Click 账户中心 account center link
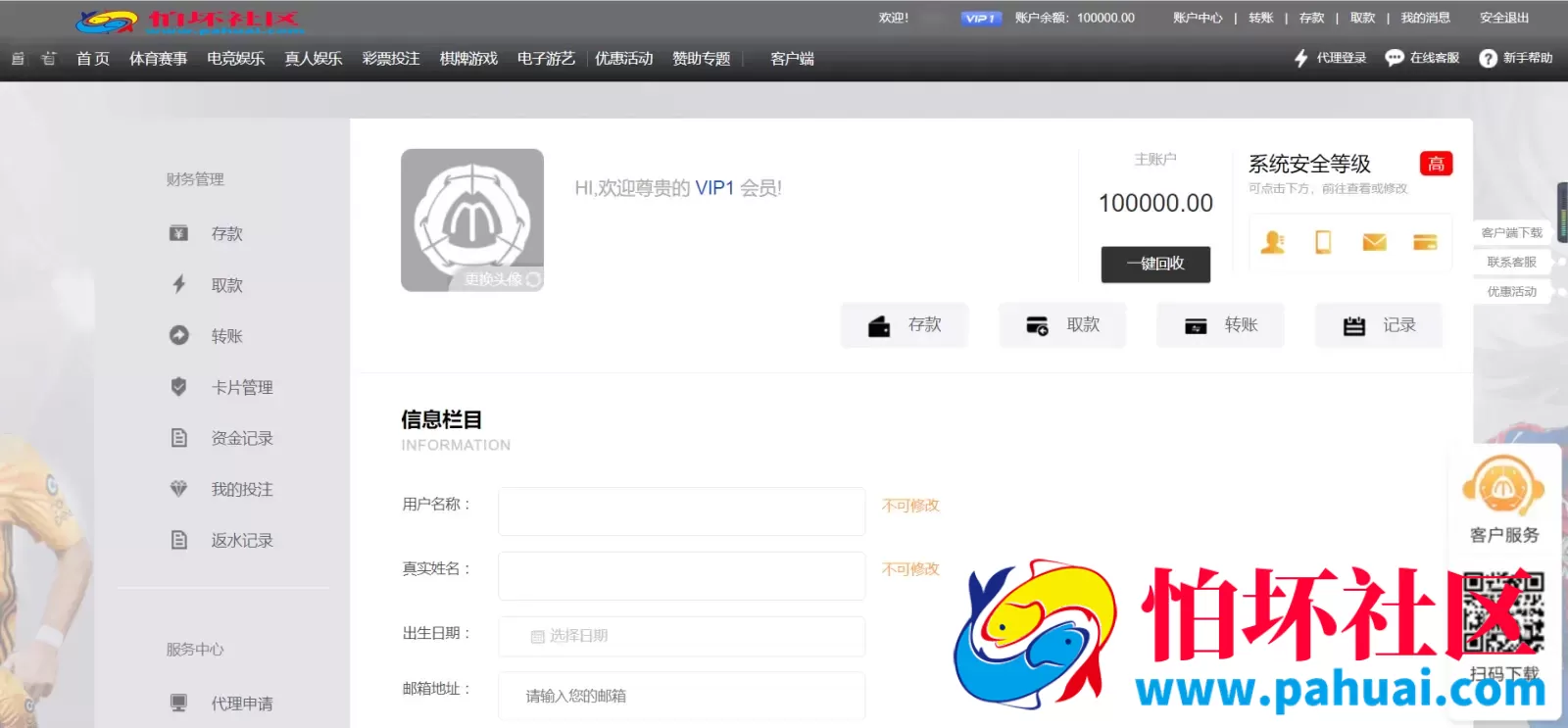This screenshot has width=1568, height=728. [x=1198, y=18]
